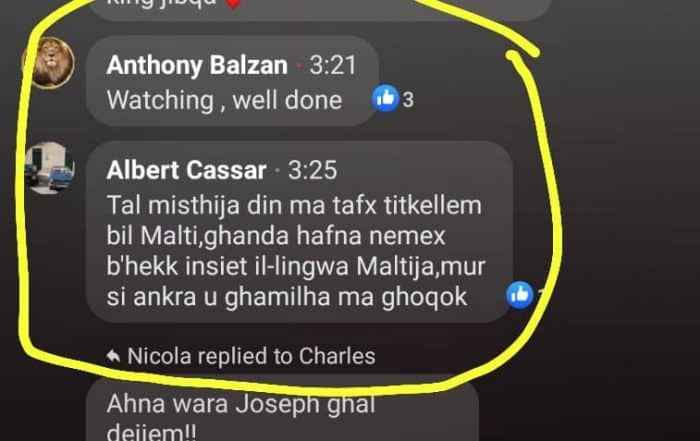The width and height of the screenshot is (700, 441).
Task: Select Albert Cassar's "Tal misthija" comment bubble
Action: (x=300, y=232)
